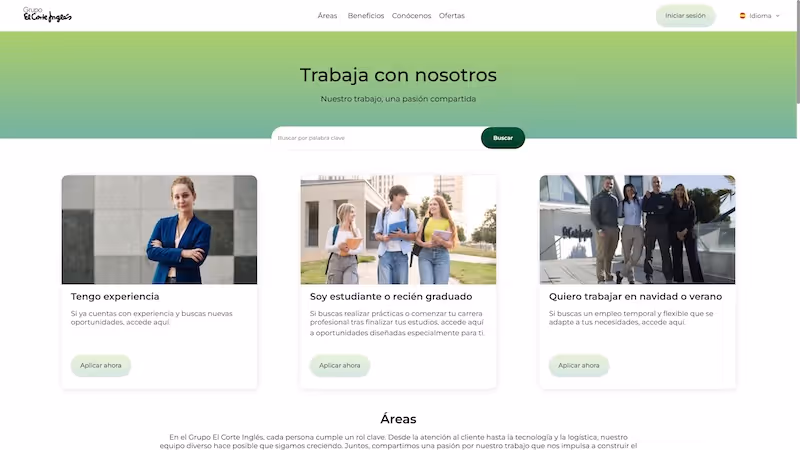Open the Áreas menu item
Viewport: 800px width, 450px height.
[327, 16]
